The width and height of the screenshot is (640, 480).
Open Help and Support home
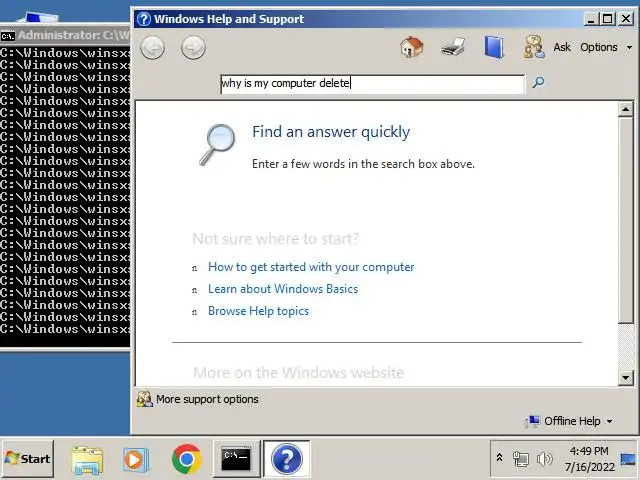(x=411, y=47)
